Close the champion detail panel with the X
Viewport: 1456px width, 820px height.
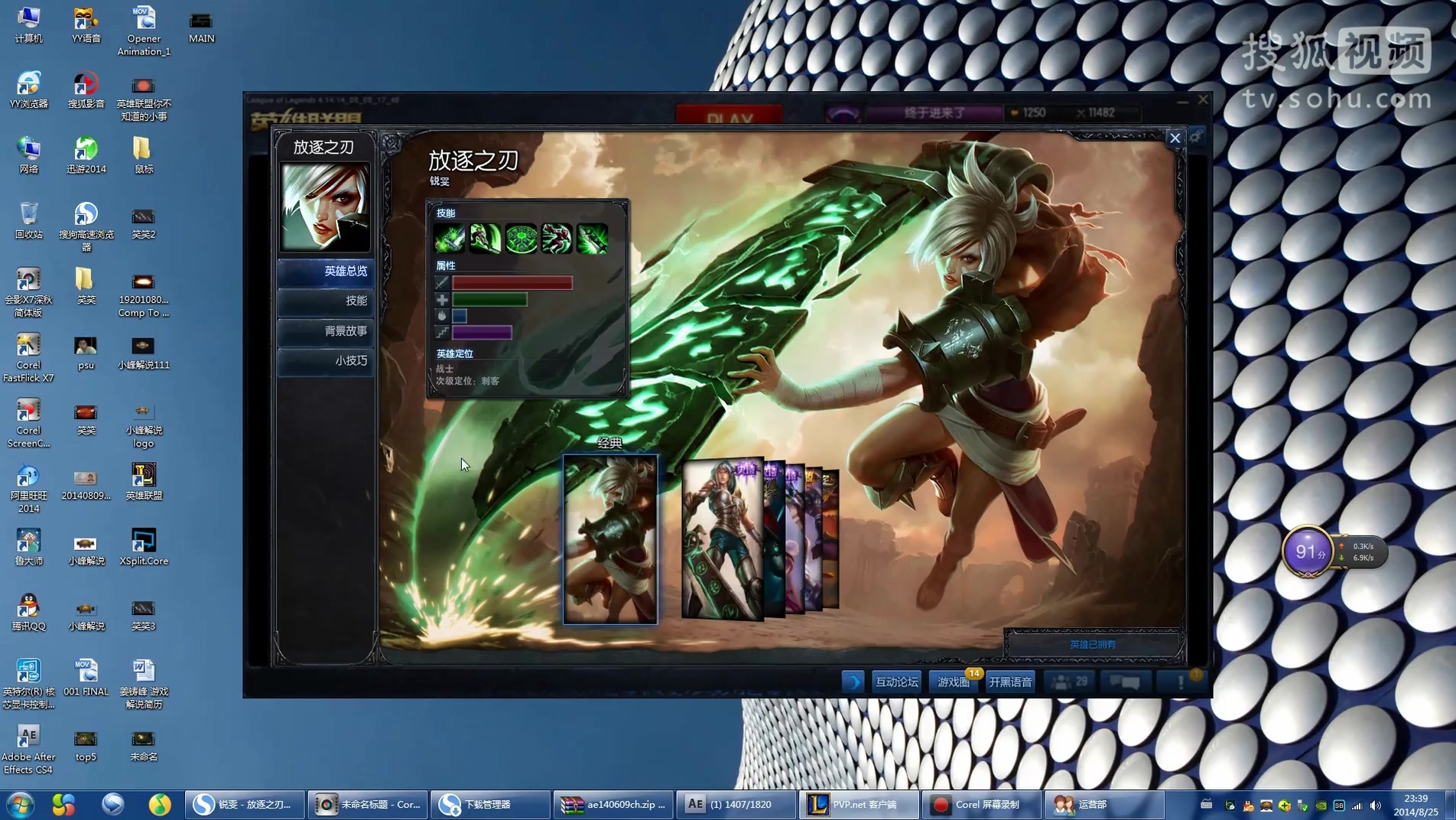pos(1175,138)
